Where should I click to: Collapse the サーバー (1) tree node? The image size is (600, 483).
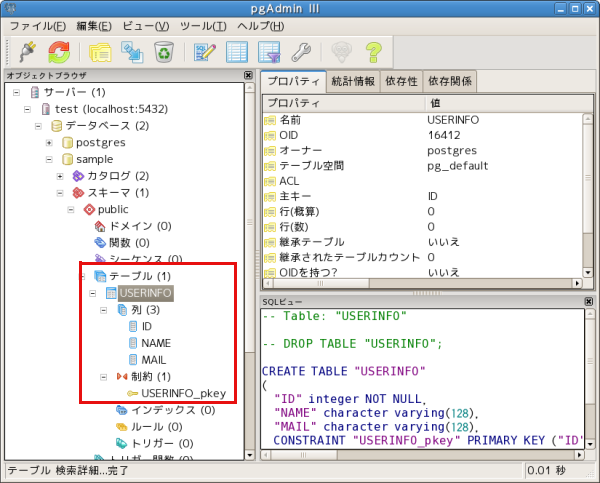(x=16, y=92)
